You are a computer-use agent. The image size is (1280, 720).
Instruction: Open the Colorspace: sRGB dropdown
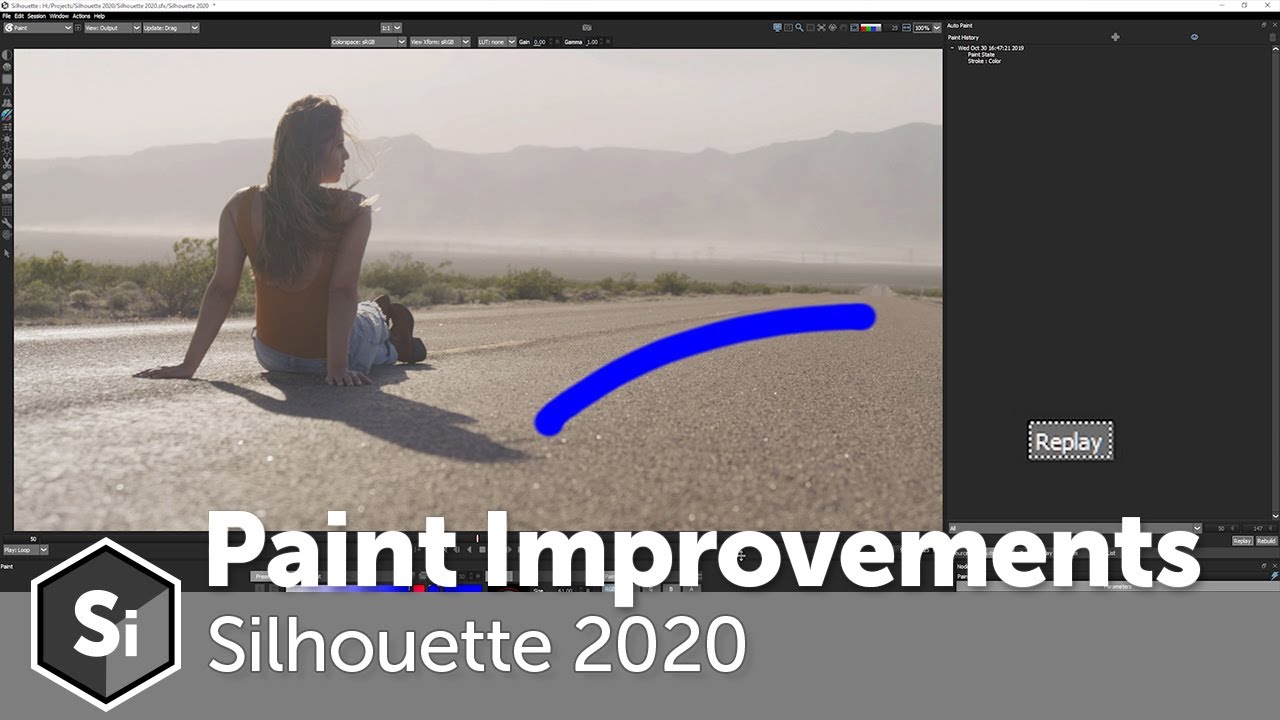(368, 42)
